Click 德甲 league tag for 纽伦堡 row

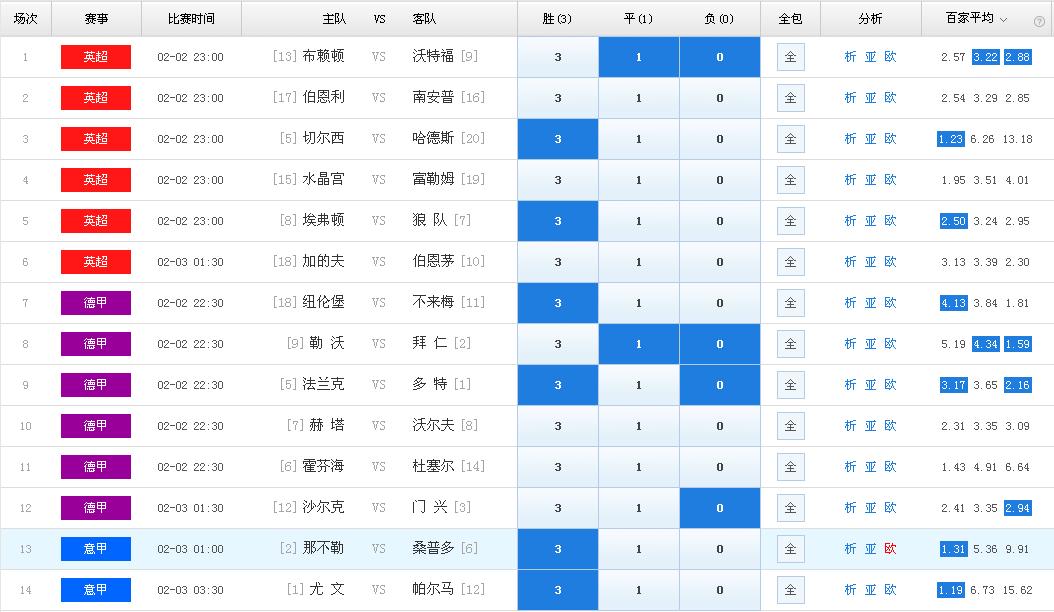95,303
